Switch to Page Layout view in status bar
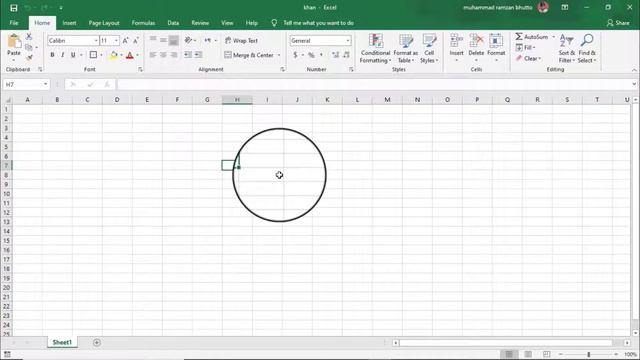Image resolution: width=640 pixels, height=360 pixels. click(x=528, y=354)
